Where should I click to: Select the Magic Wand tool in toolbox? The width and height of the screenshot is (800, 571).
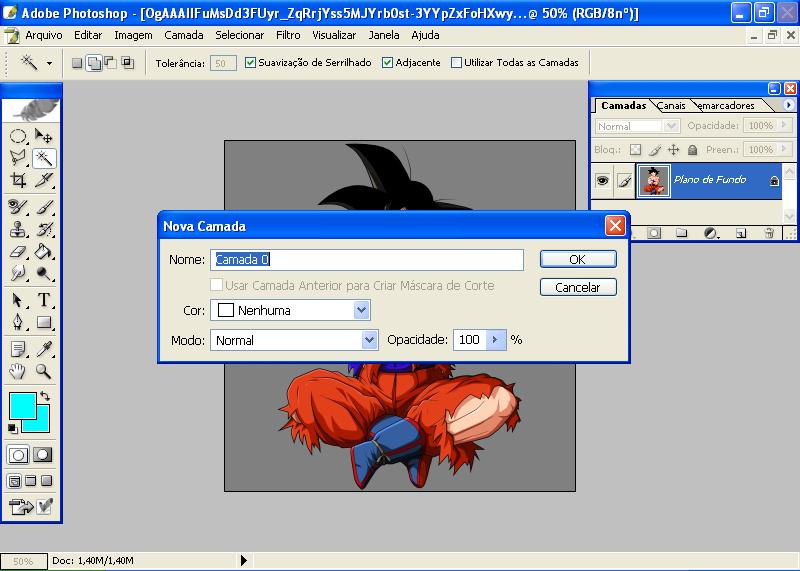coord(43,158)
